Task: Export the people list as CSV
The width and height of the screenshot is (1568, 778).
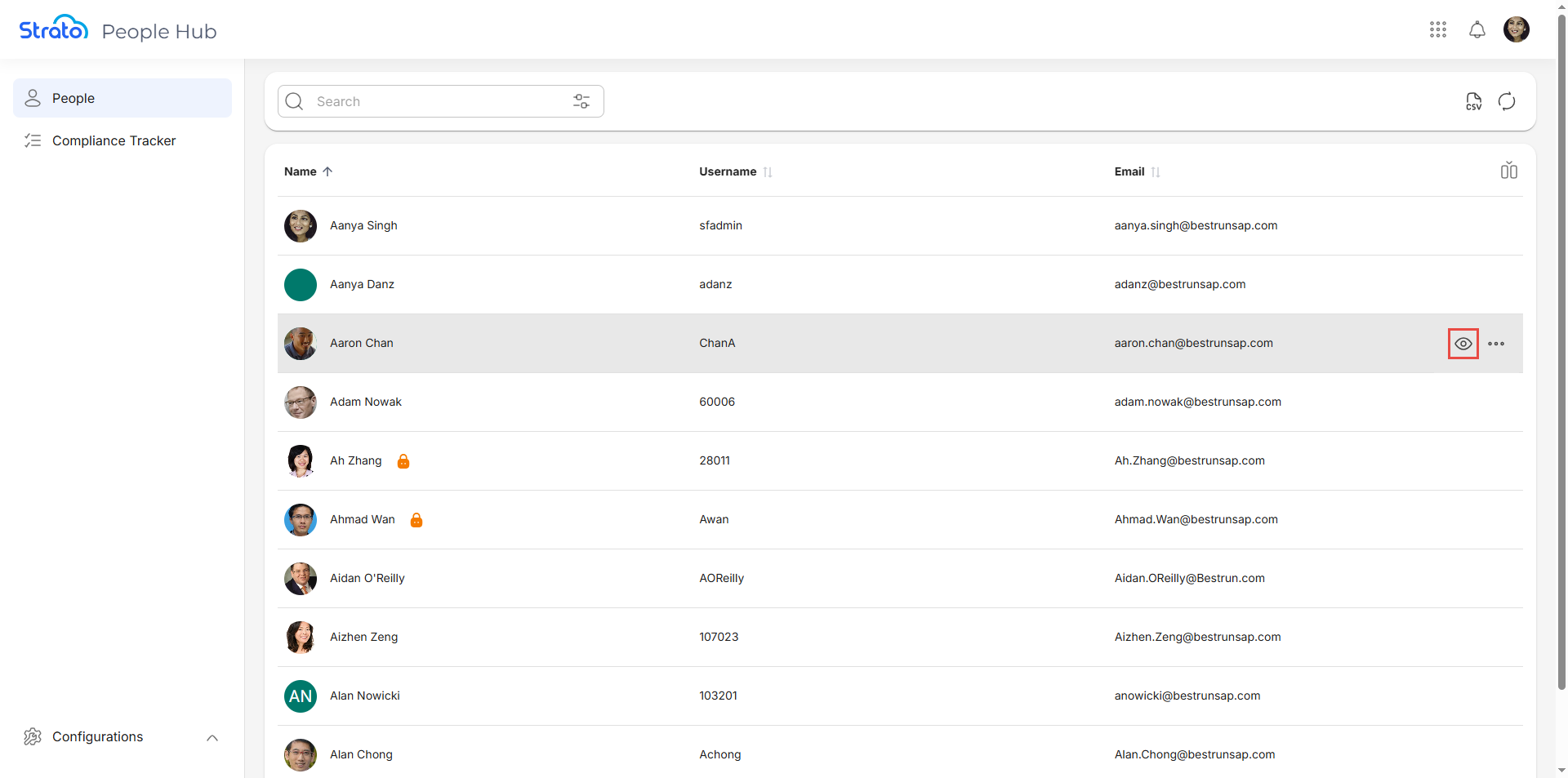Action: (x=1473, y=101)
